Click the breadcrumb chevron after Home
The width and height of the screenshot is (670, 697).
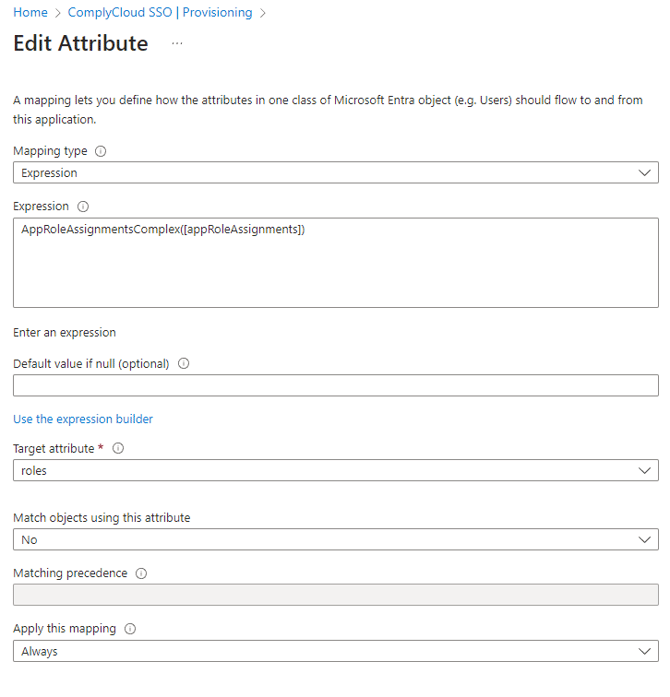[59, 13]
